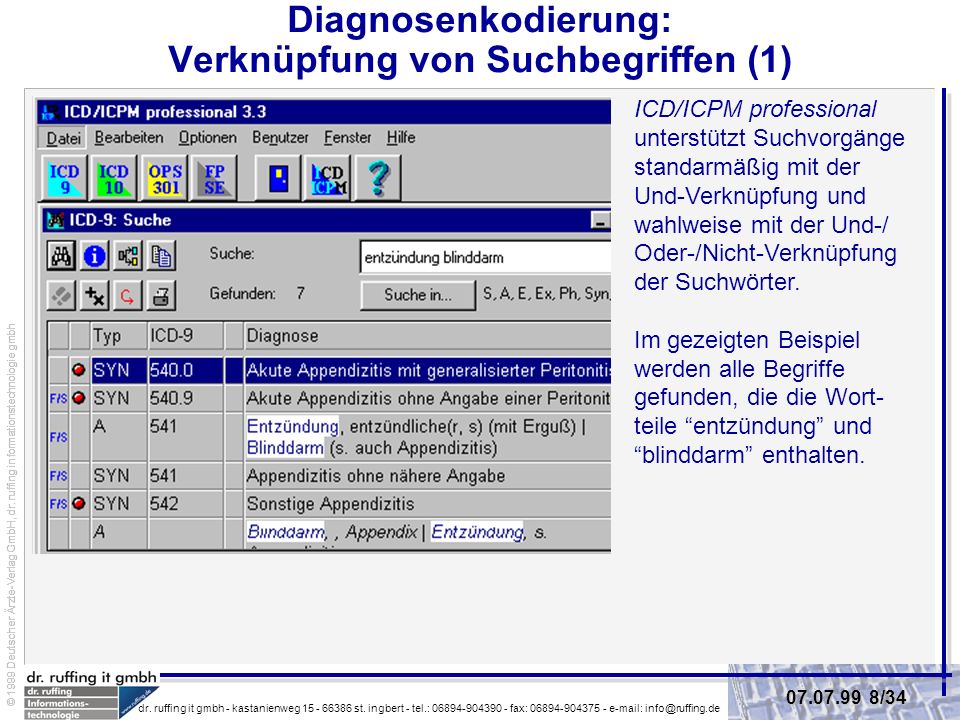
Task: Click the printer icon in search window
Action: point(161,296)
